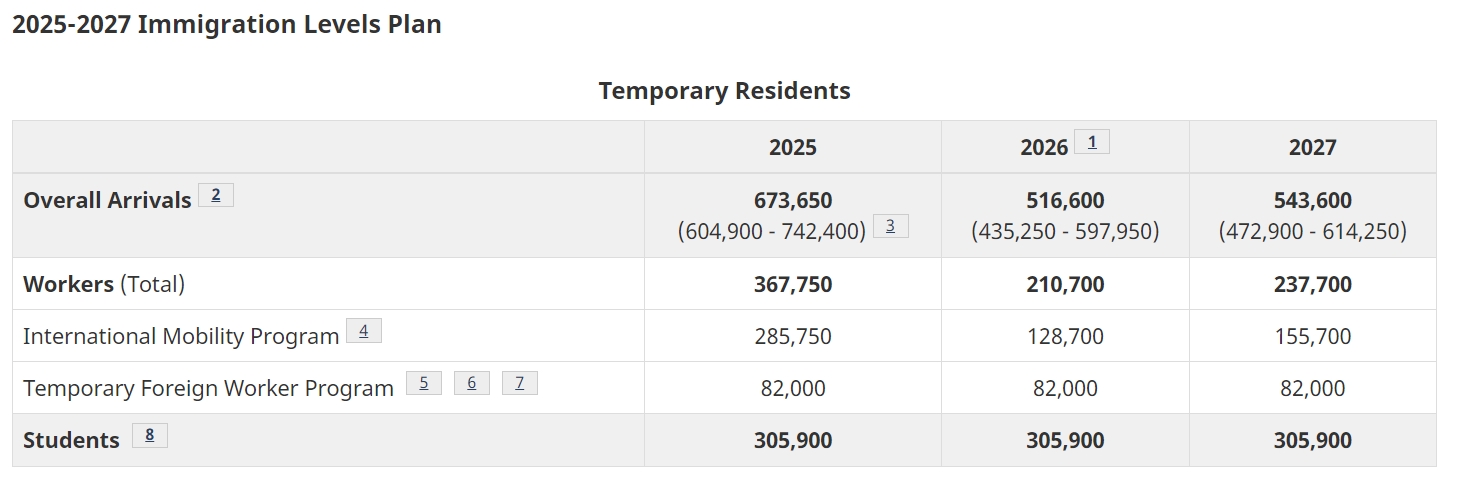This screenshot has height=482, width=1462.
Task: Click the Temporary Residents table caption
Action: pyautogui.click(x=724, y=91)
